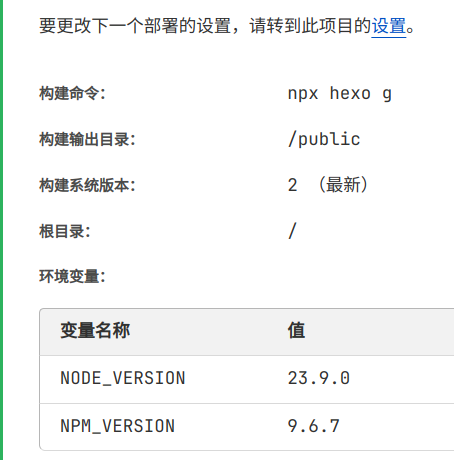Image resolution: width=454 pixels, height=460 pixels.
Task: Select the 23.9.0 value cell
Action: tap(319, 378)
